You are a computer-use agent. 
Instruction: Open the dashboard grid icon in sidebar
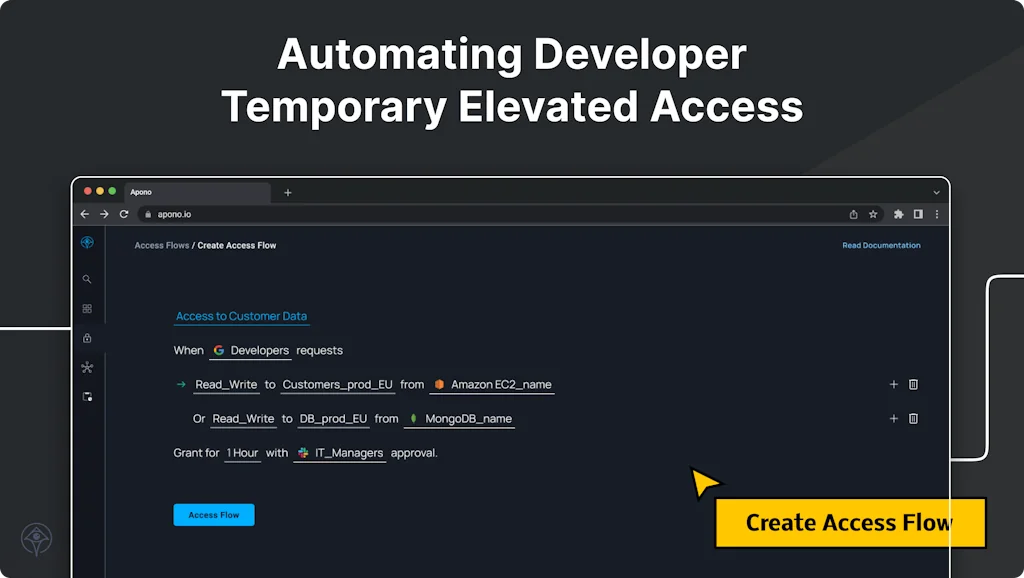pos(87,309)
